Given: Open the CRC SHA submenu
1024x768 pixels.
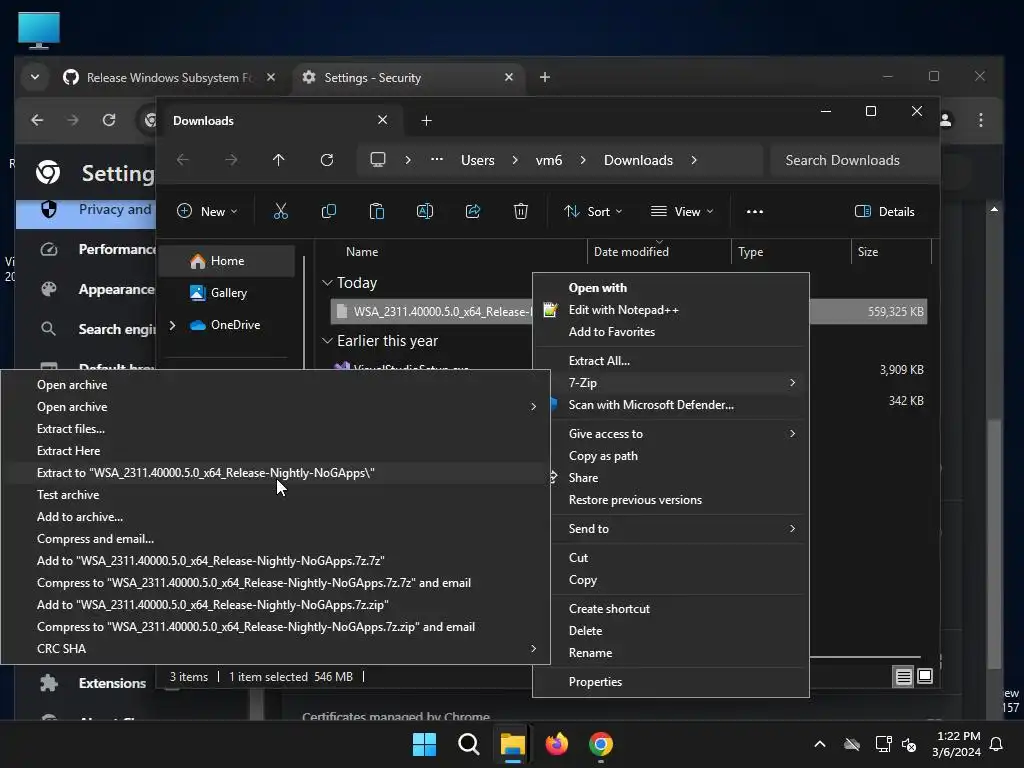Looking at the screenshot, I should coord(274,648).
